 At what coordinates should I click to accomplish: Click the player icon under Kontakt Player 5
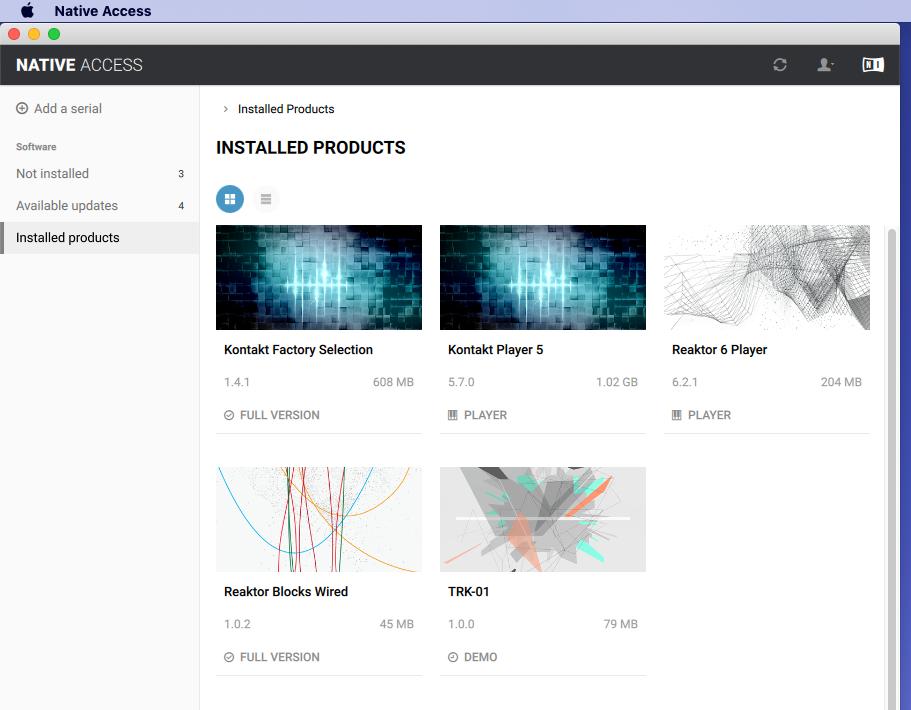coord(453,415)
